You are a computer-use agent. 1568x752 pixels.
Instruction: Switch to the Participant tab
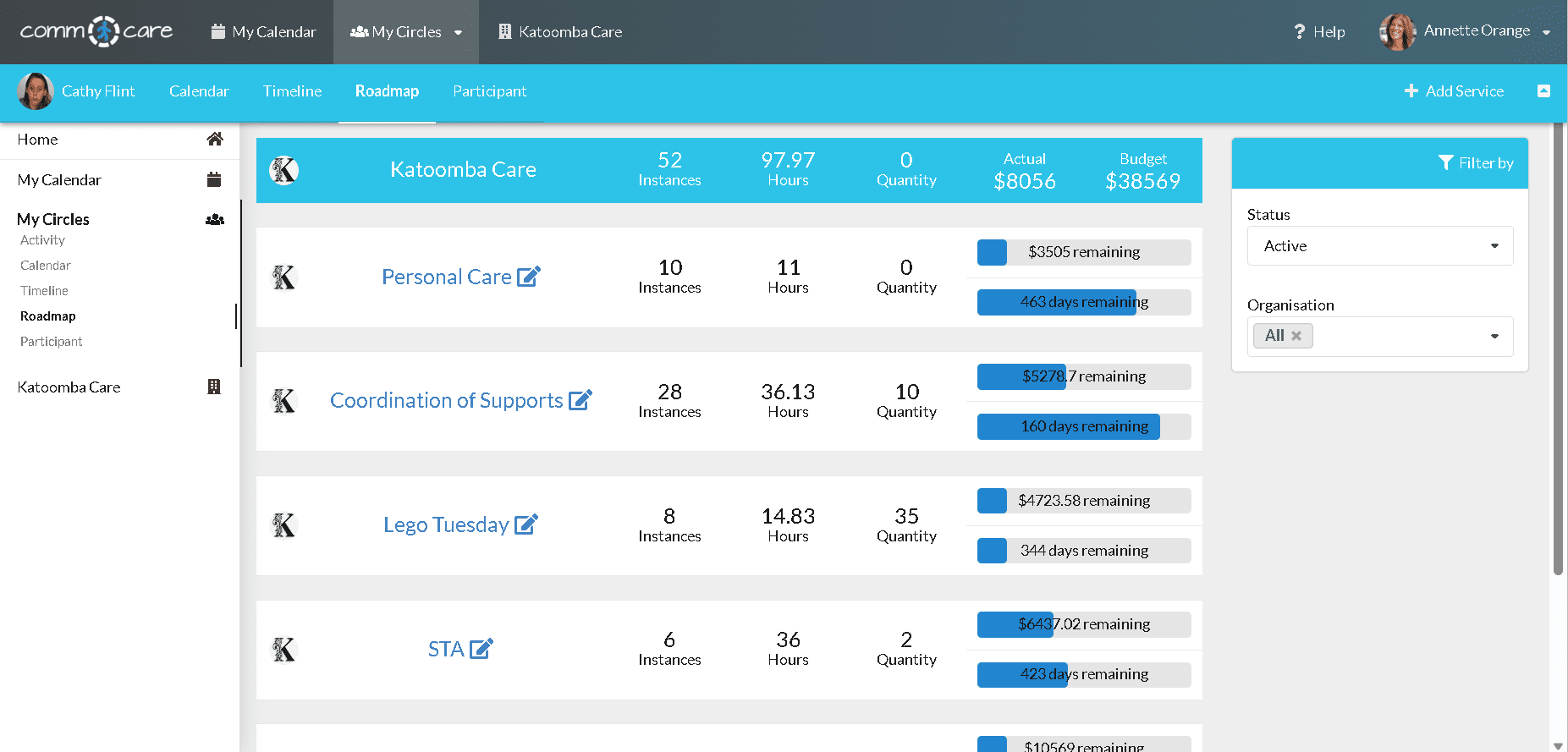[489, 91]
